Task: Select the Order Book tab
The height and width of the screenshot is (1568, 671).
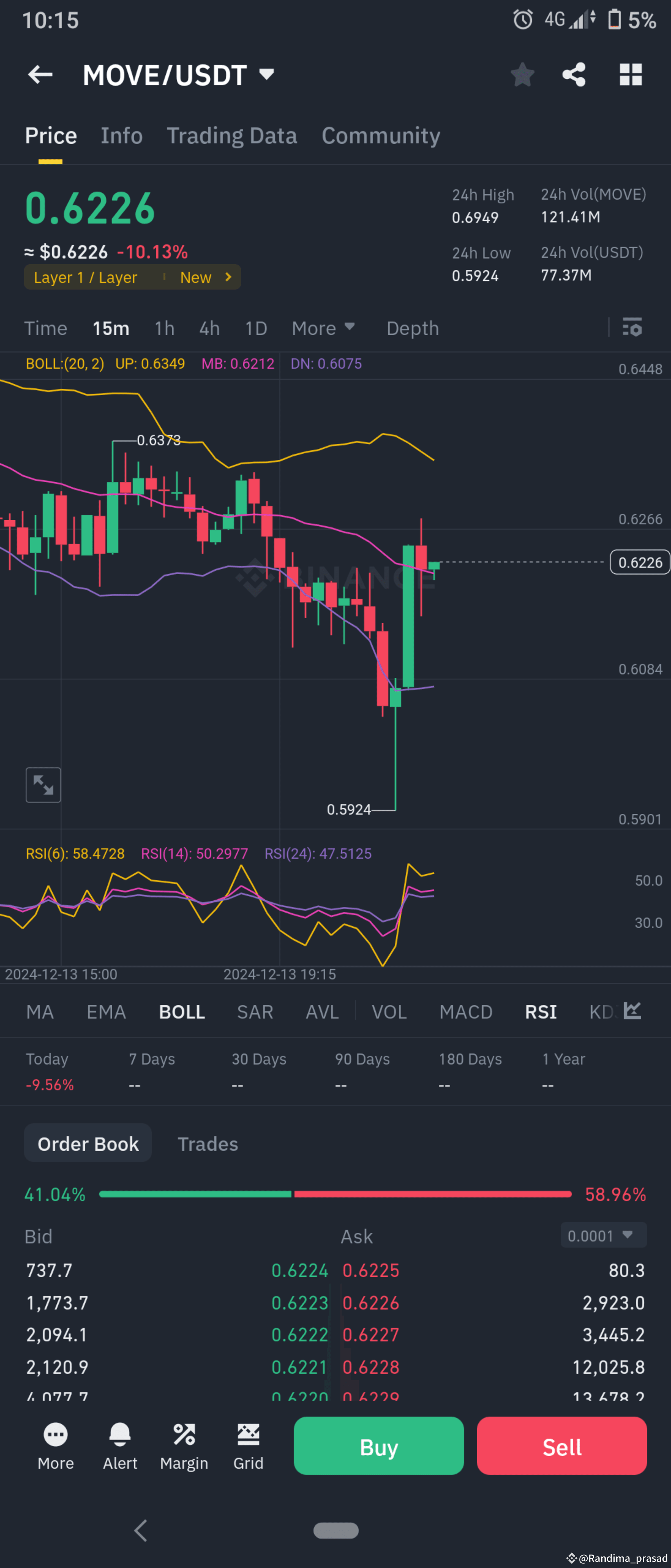Action: (x=88, y=1143)
